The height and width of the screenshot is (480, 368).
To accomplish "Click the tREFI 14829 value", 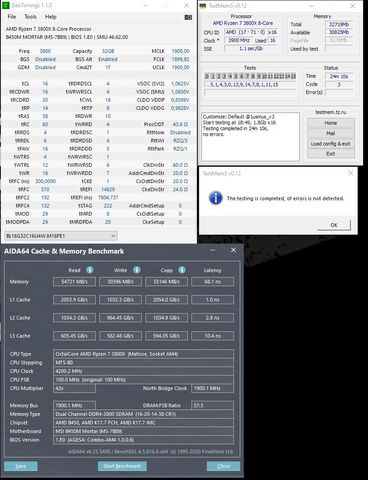I will pos(108,189).
